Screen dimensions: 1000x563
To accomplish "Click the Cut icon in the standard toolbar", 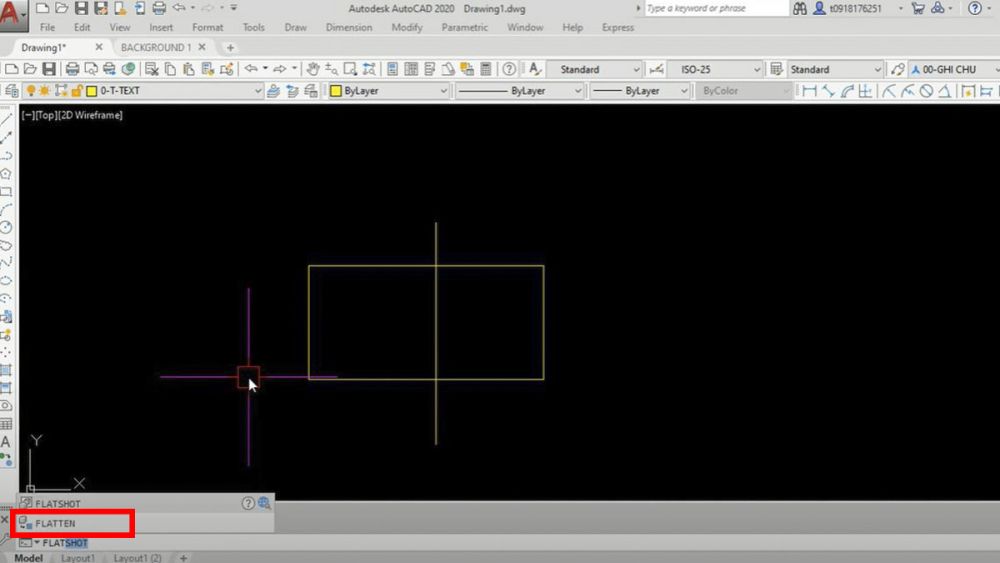I will click(x=152, y=69).
